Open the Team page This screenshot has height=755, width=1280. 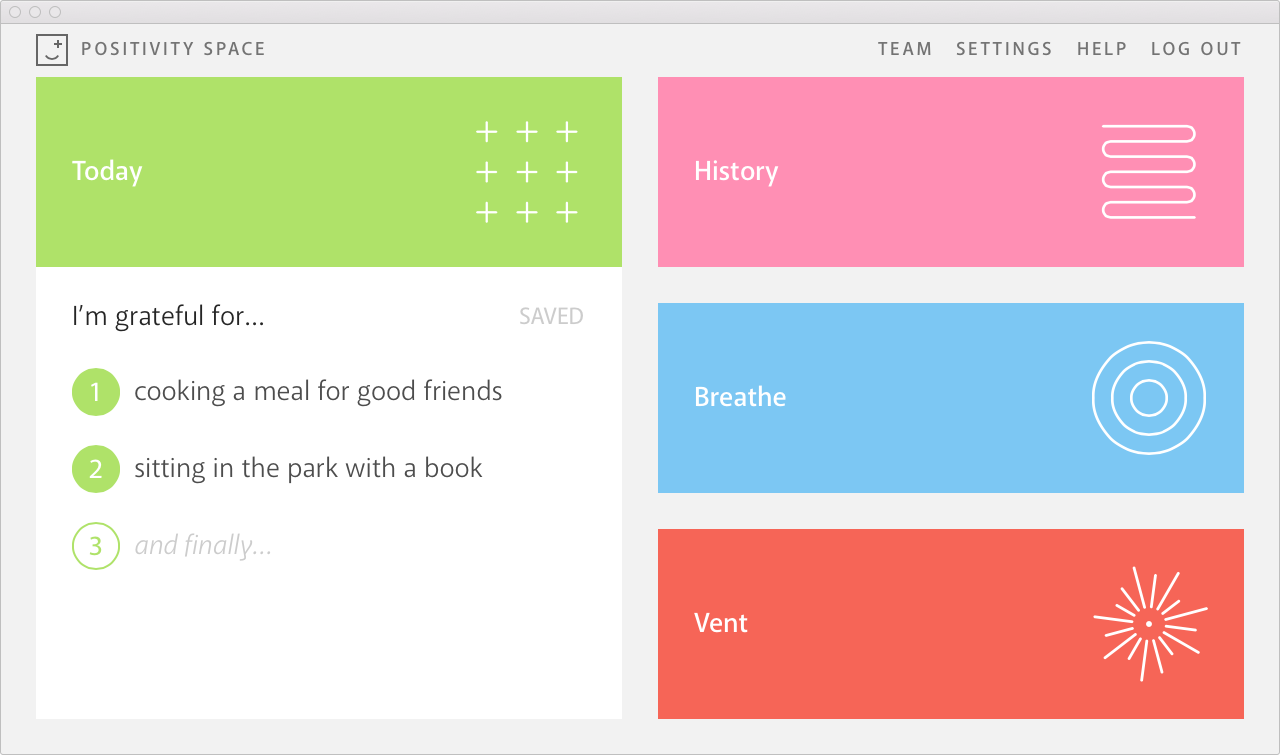(904, 49)
